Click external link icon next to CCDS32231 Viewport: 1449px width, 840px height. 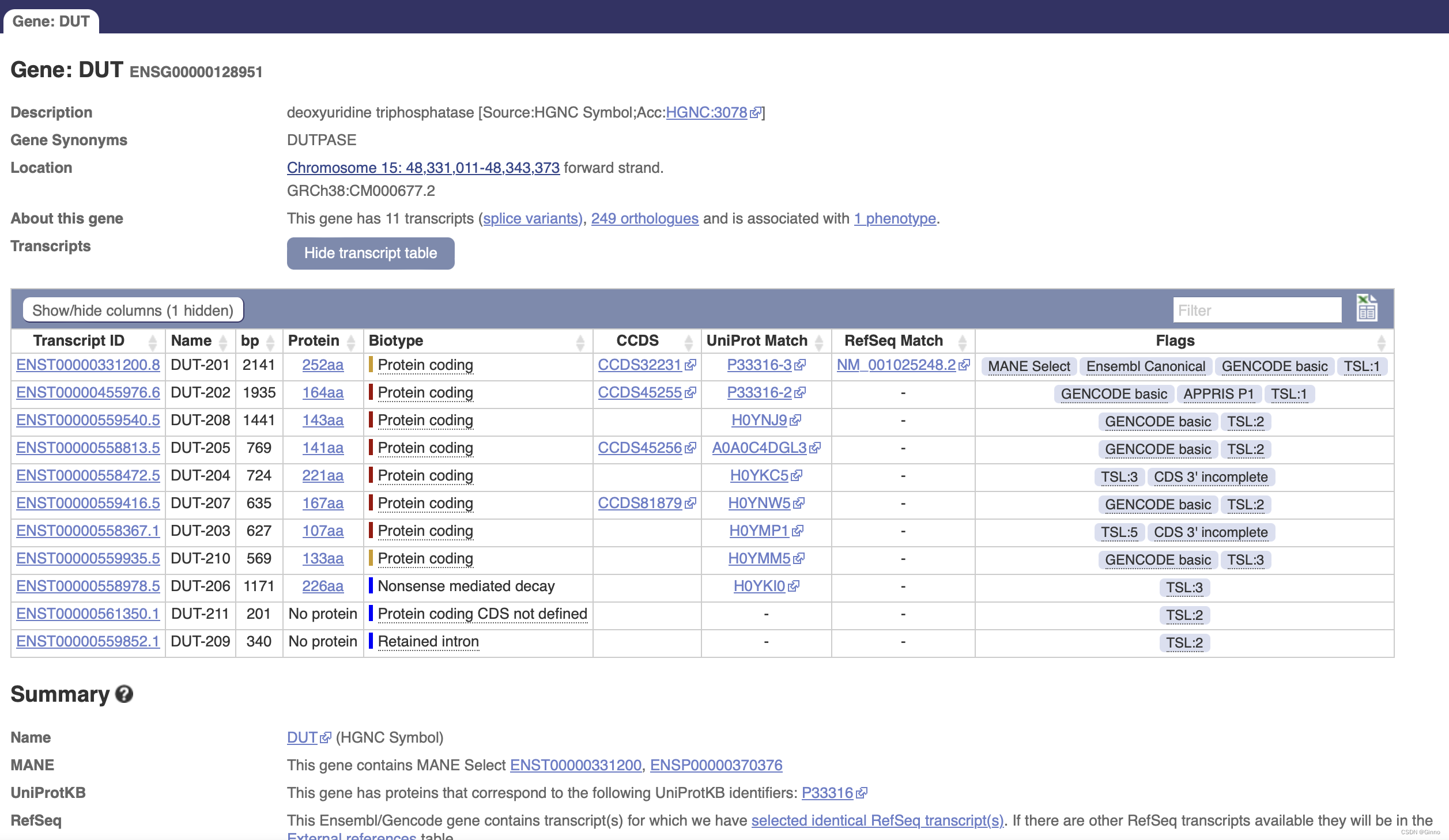690,365
